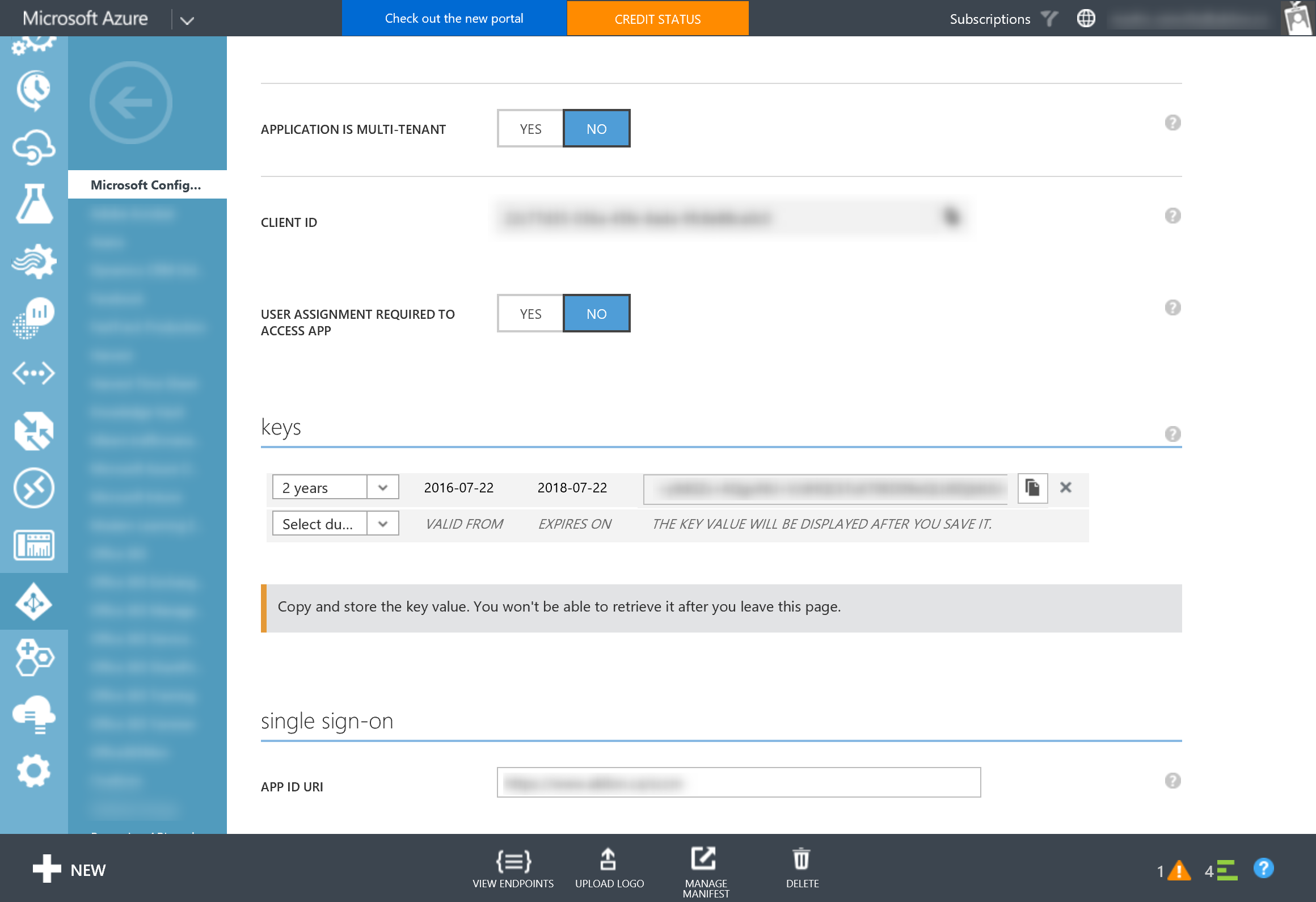
Task: Disable multi-tenant by clicking NO button
Action: 597,128
